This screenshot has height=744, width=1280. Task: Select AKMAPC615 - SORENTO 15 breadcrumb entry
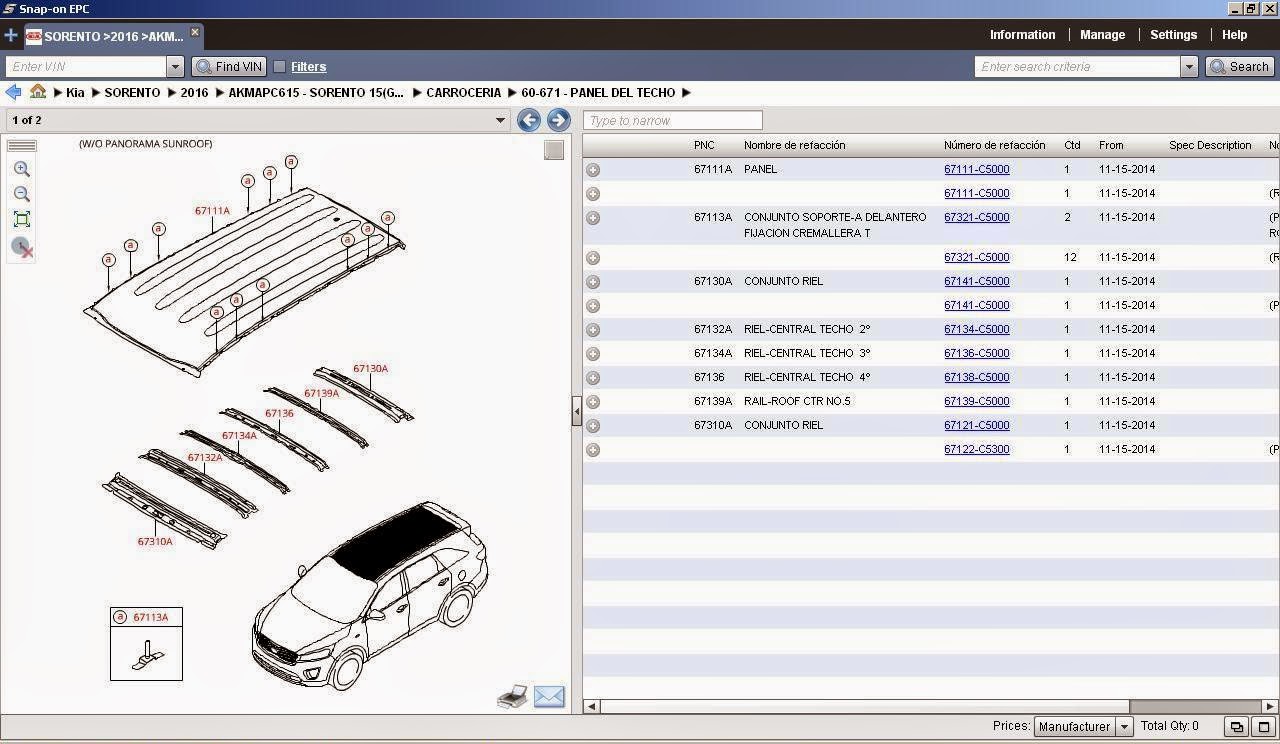click(x=316, y=93)
